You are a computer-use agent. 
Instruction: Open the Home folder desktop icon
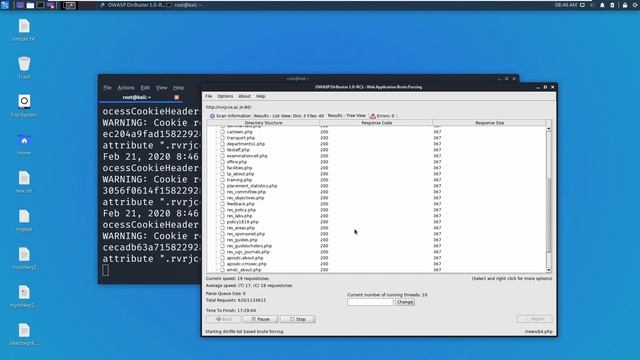point(24,140)
